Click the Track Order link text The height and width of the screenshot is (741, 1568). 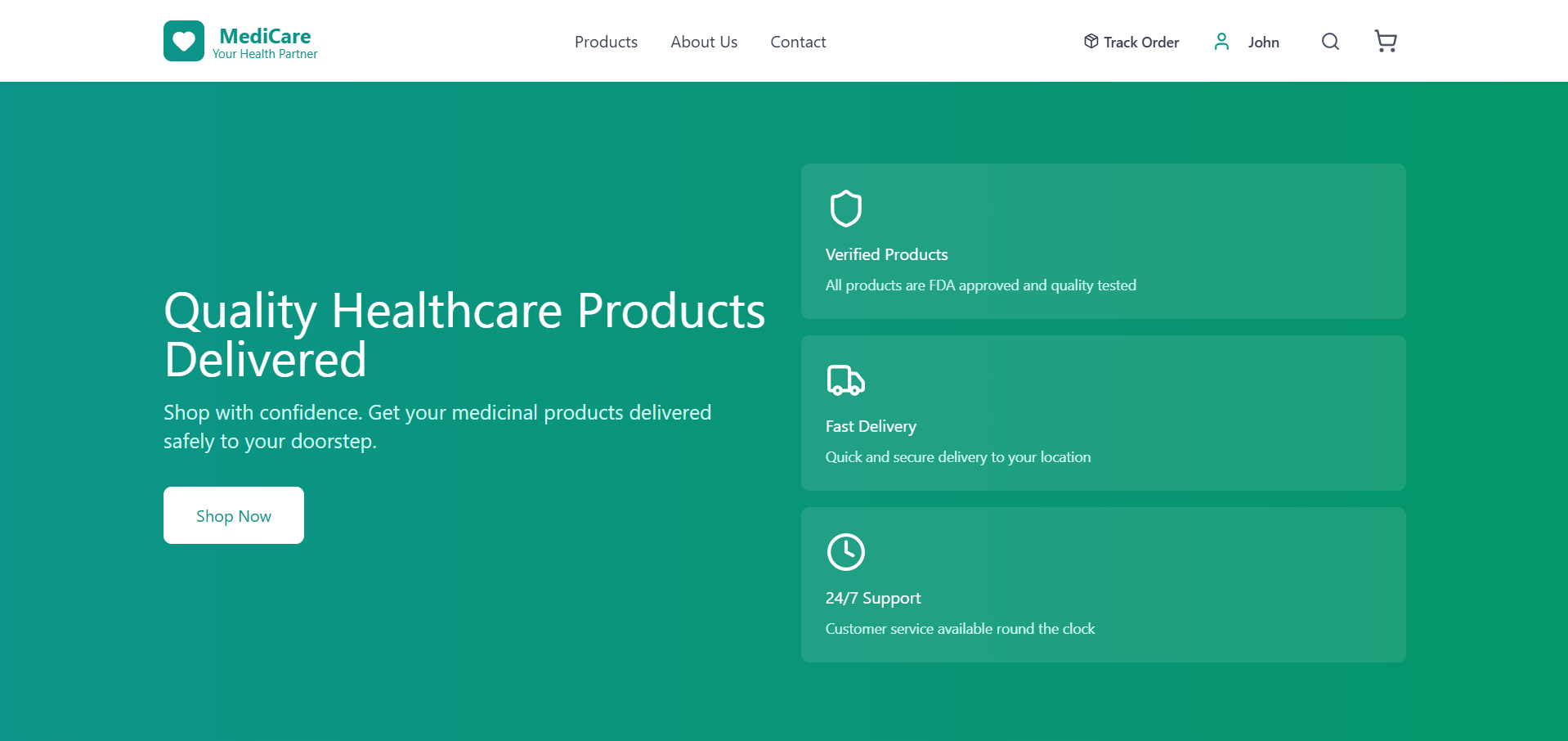click(1141, 42)
